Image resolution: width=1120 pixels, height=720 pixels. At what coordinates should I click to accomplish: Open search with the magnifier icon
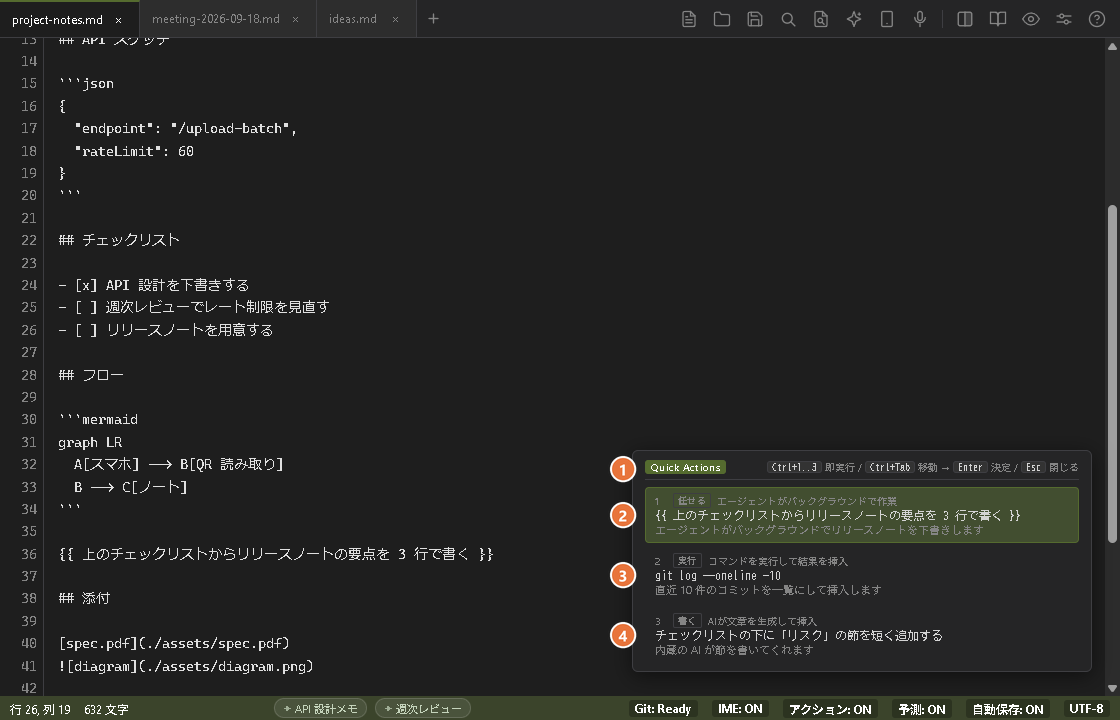point(788,19)
